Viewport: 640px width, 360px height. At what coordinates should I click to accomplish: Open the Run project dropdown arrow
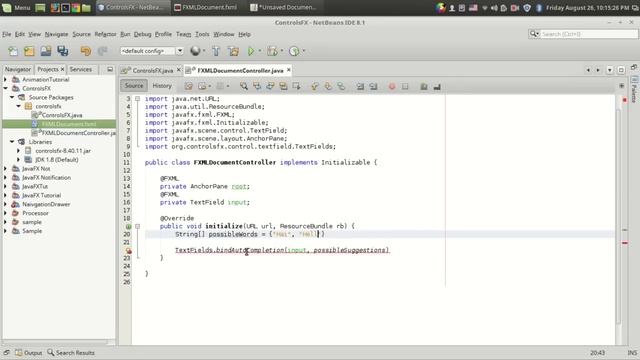click(x=260, y=51)
